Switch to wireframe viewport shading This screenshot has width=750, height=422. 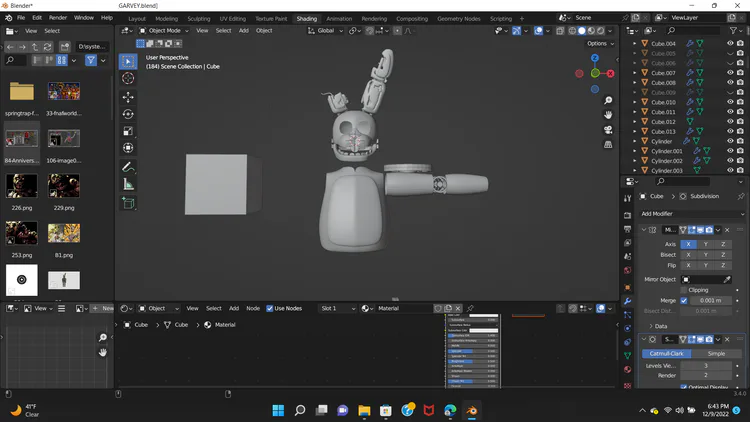[x=572, y=31]
